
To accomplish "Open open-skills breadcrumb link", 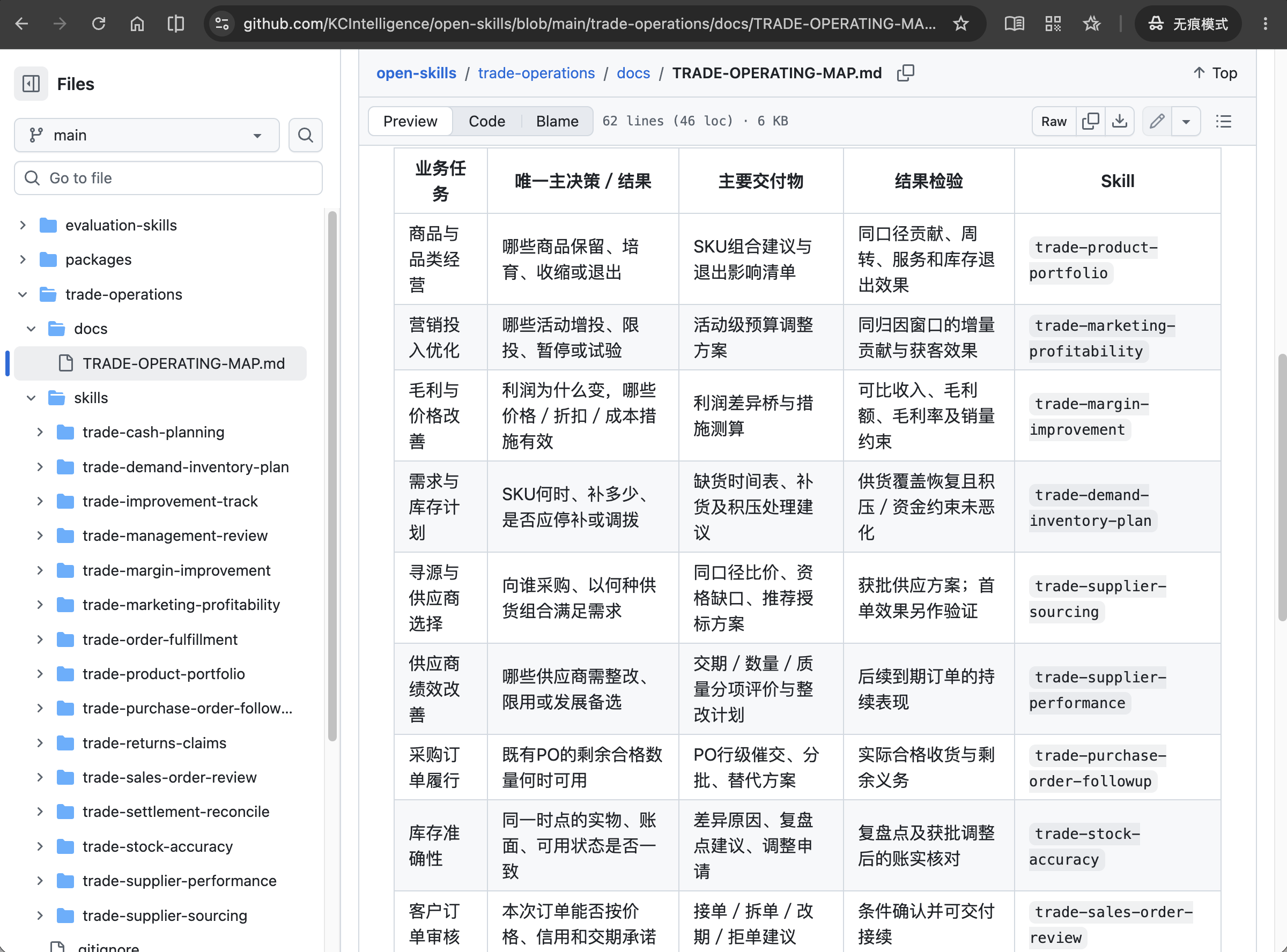I will coord(416,73).
